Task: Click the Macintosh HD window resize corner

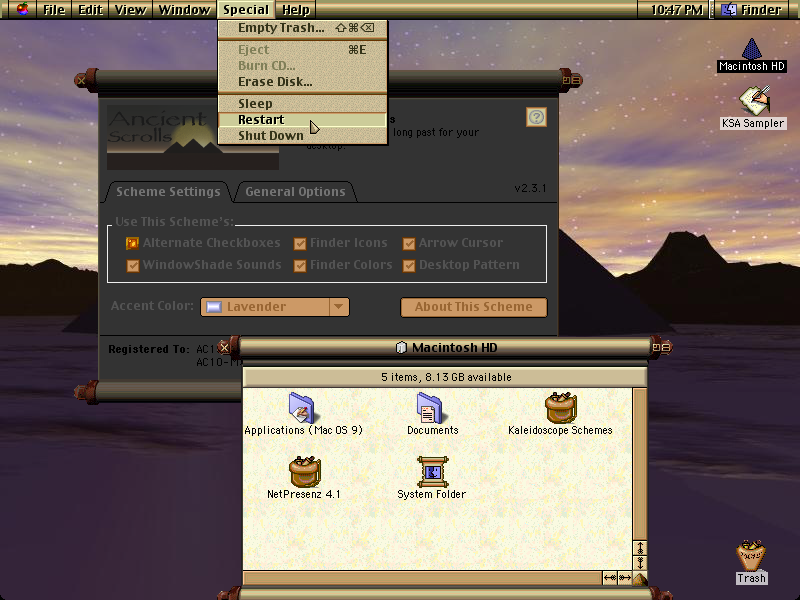Action: pyautogui.click(x=640, y=578)
